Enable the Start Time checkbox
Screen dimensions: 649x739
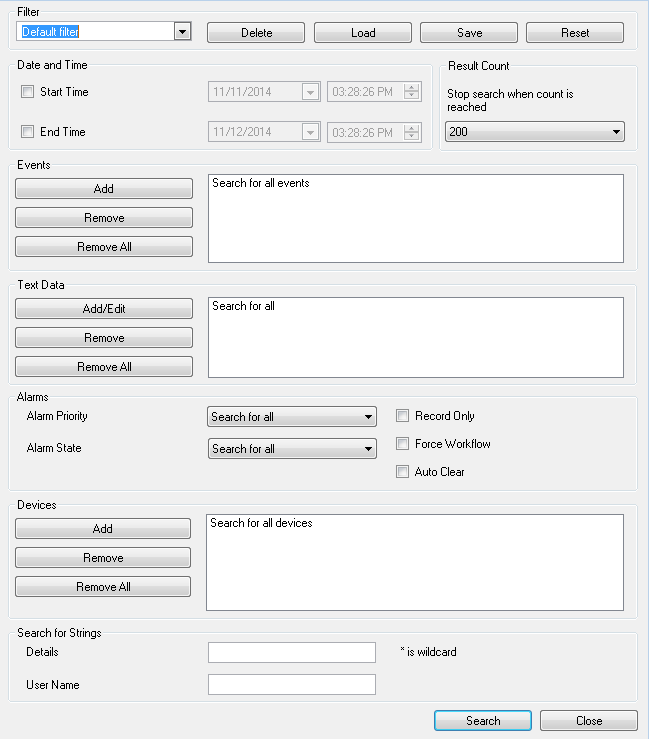pos(28,91)
